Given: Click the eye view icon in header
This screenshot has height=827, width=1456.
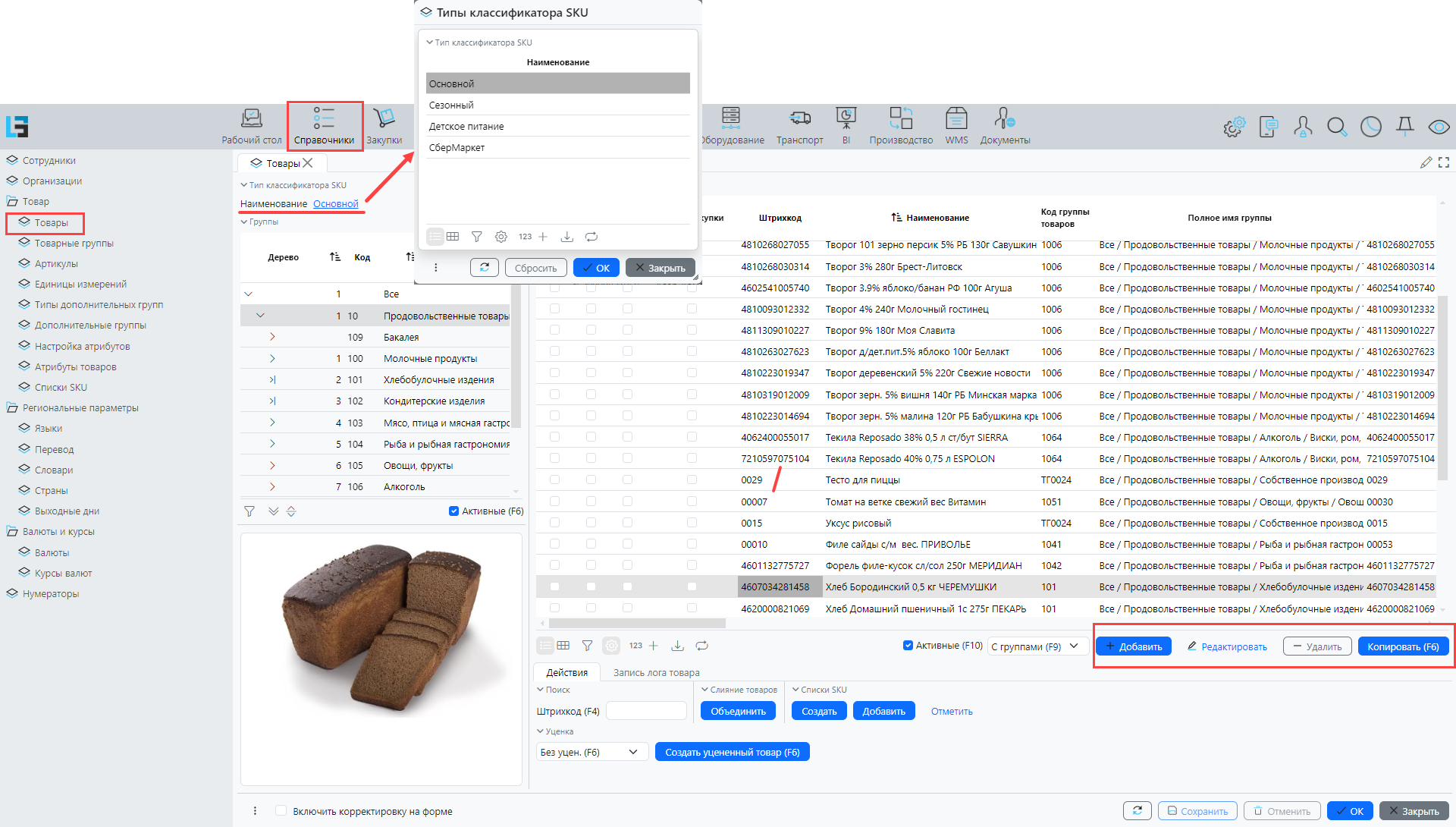Looking at the screenshot, I should pyautogui.click(x=1439, y=127).
